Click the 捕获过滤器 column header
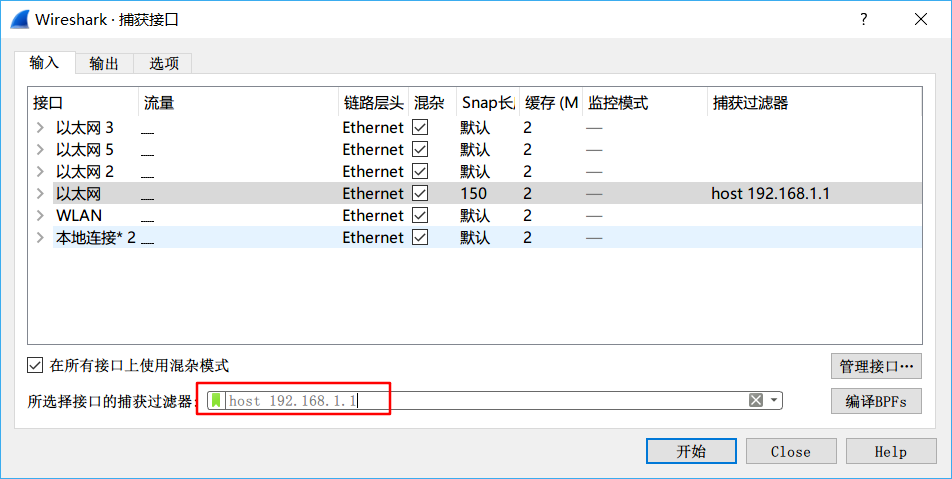The height and width of the screenshot is (479, 952). (x=814, y=103)
